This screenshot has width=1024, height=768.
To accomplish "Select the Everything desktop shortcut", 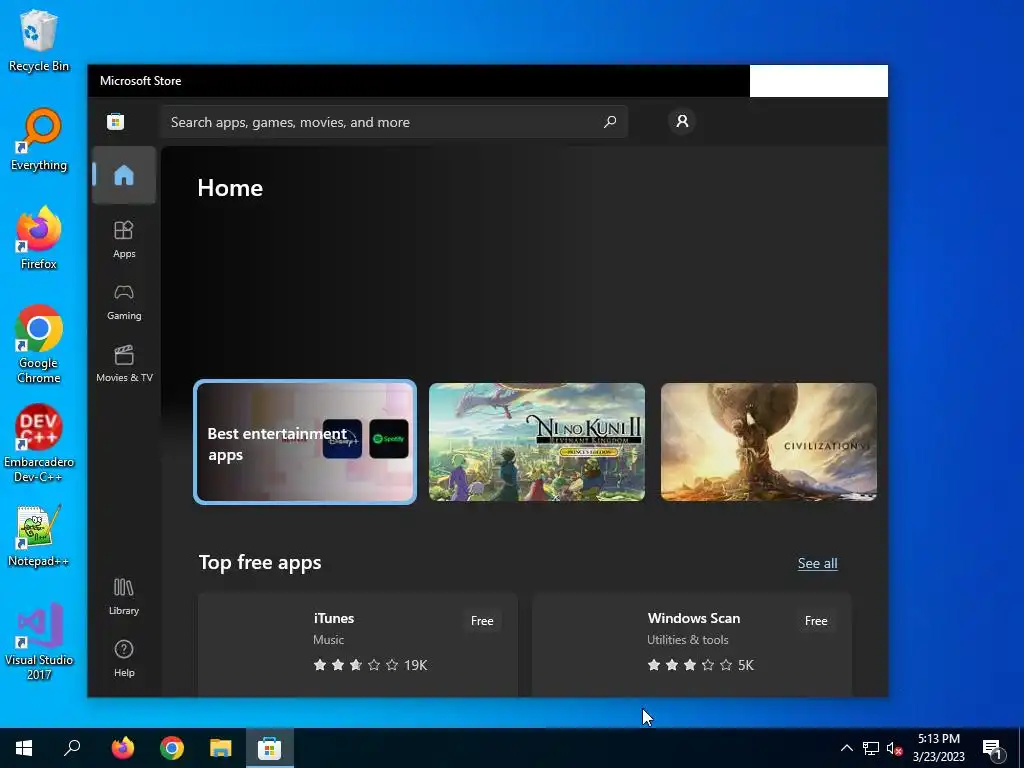I will [39, 140].
